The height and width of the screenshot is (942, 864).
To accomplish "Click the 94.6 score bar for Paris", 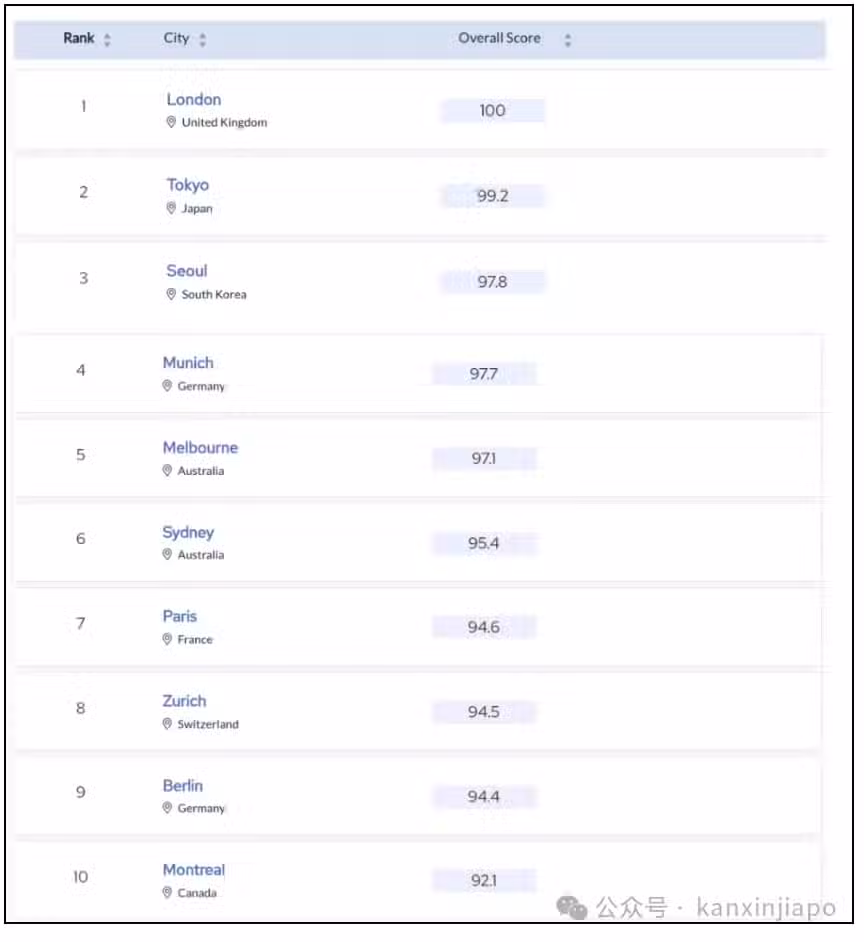I will pyautogui.click(x=484, y=627).
